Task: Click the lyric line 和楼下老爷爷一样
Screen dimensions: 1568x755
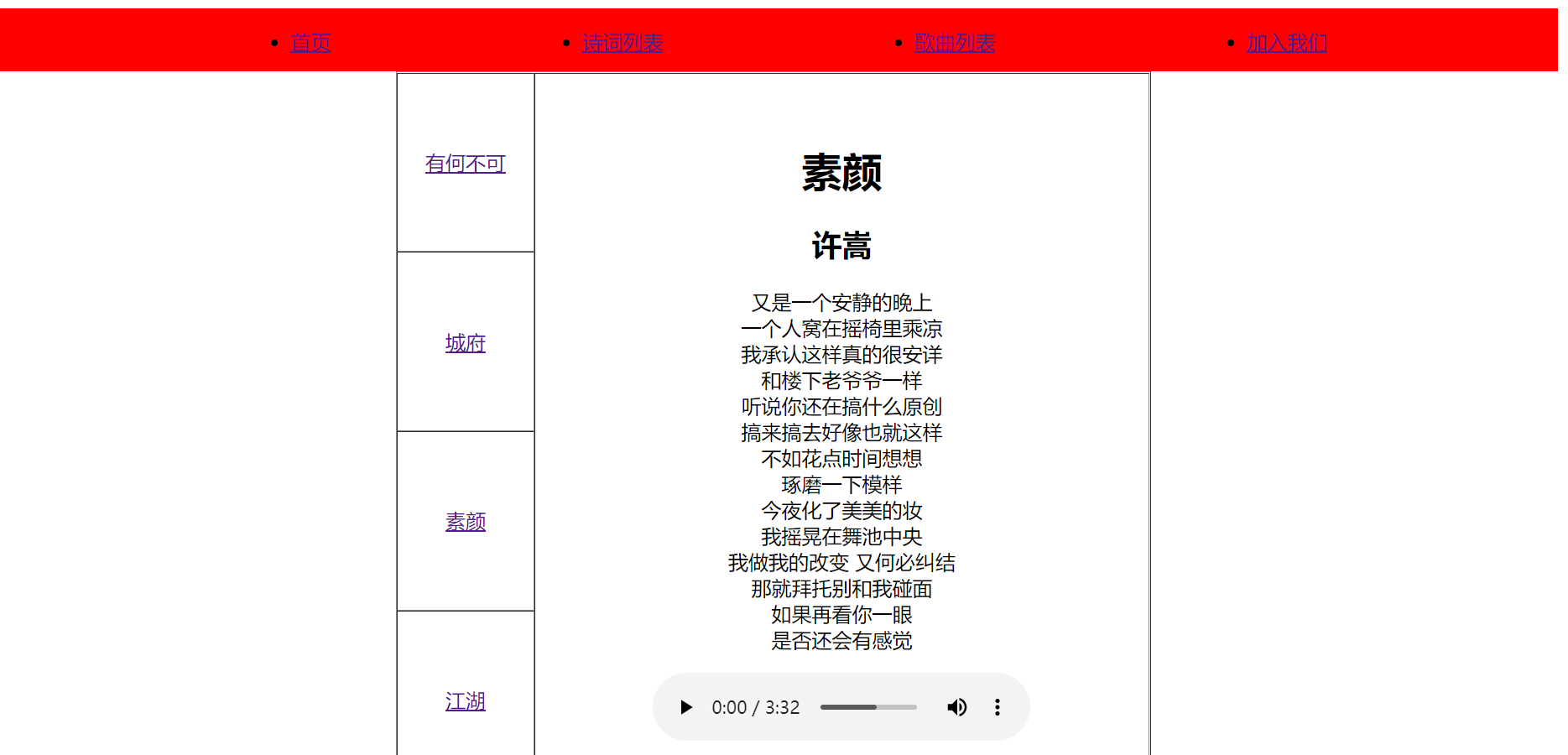Action: (x=842, y=381)
